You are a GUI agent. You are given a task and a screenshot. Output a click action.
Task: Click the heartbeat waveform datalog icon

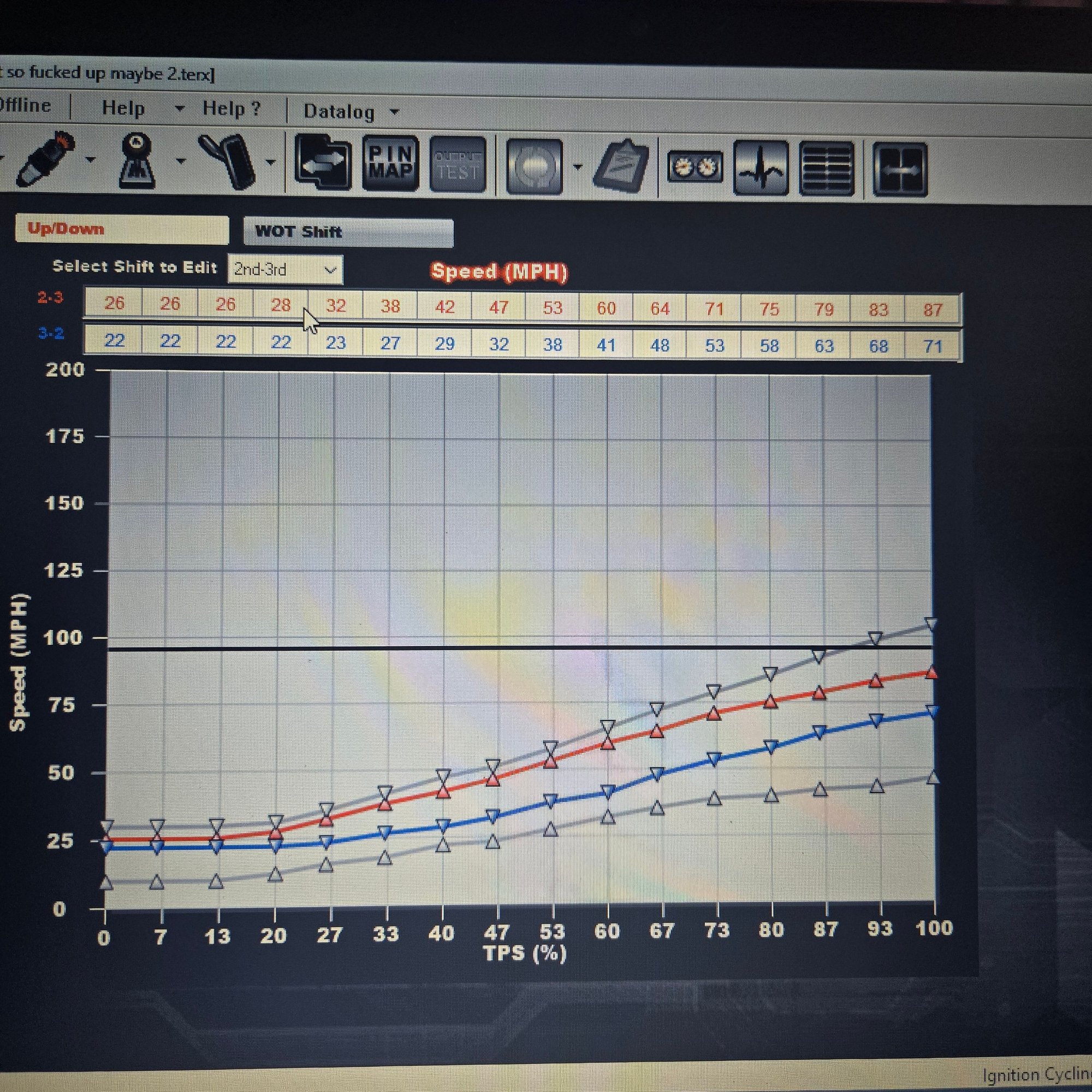tap(760, 168)
